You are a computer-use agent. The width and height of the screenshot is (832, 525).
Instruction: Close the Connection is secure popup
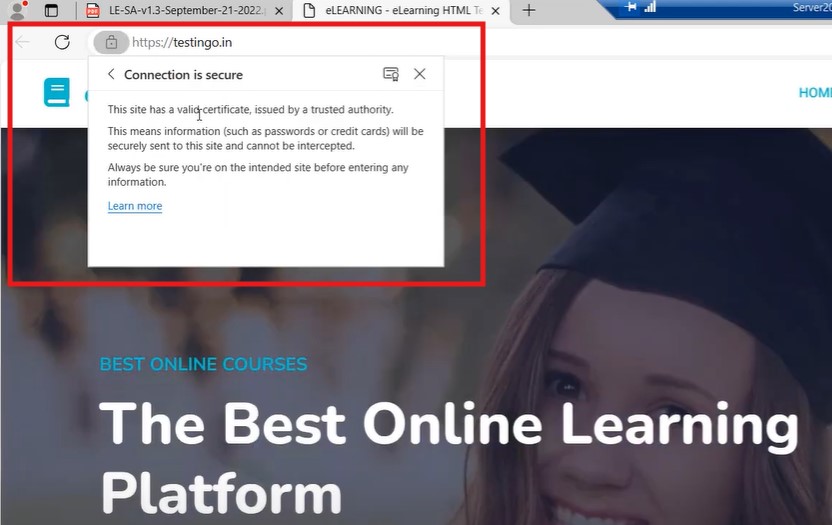(420, 74)
